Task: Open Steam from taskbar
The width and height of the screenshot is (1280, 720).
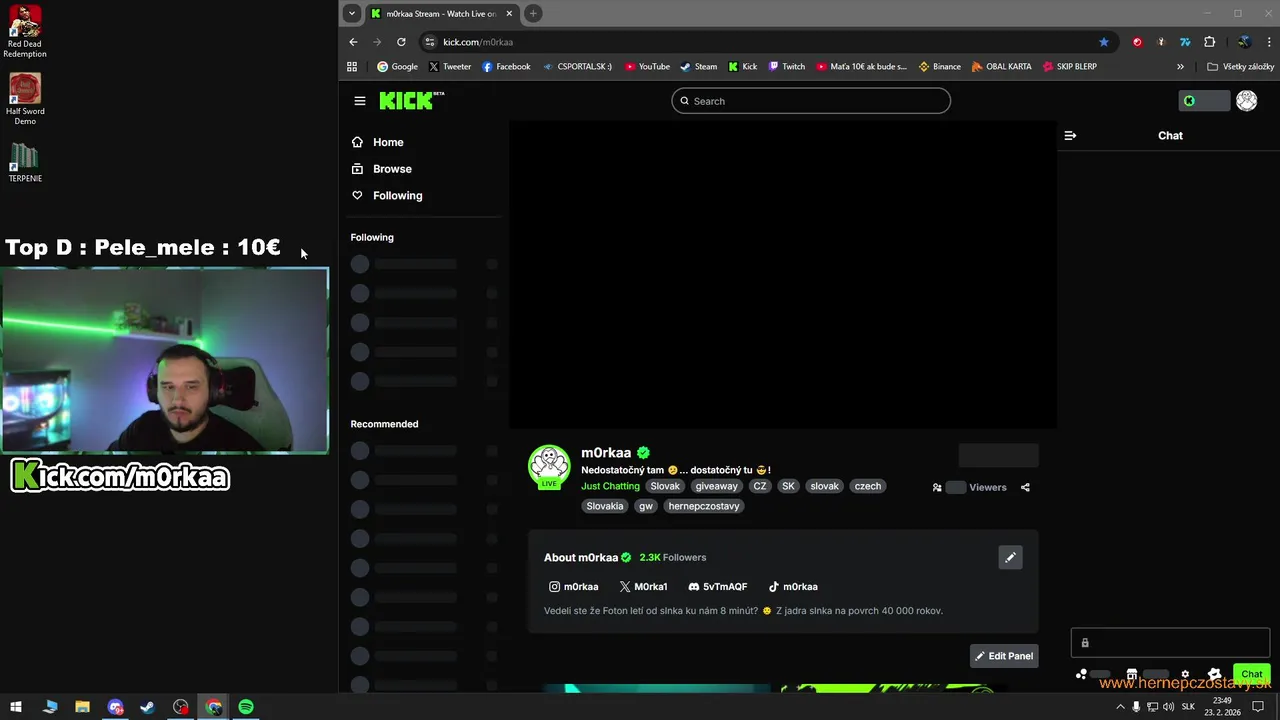Action: pos(147,707)
